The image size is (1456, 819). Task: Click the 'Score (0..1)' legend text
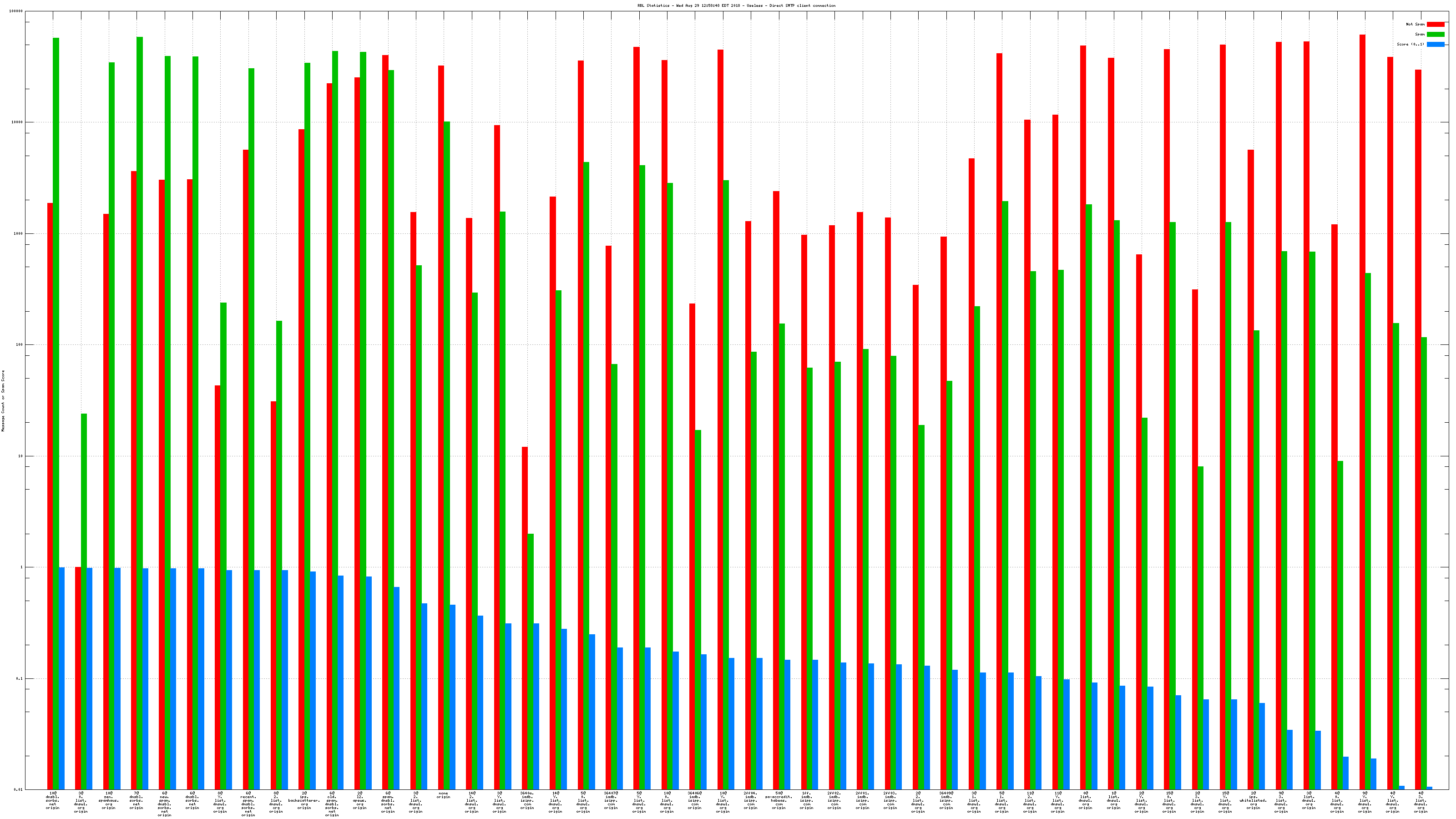(x=1410, y=44)
